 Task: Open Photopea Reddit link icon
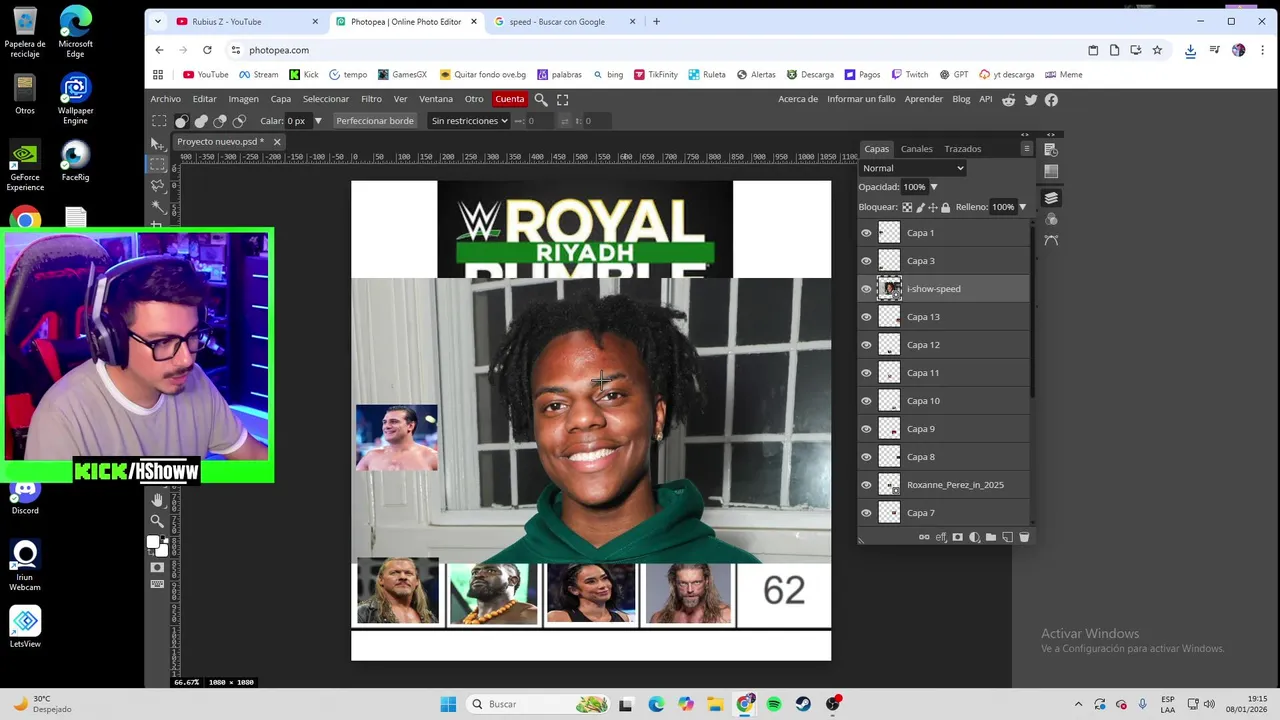coord(1009,99)
